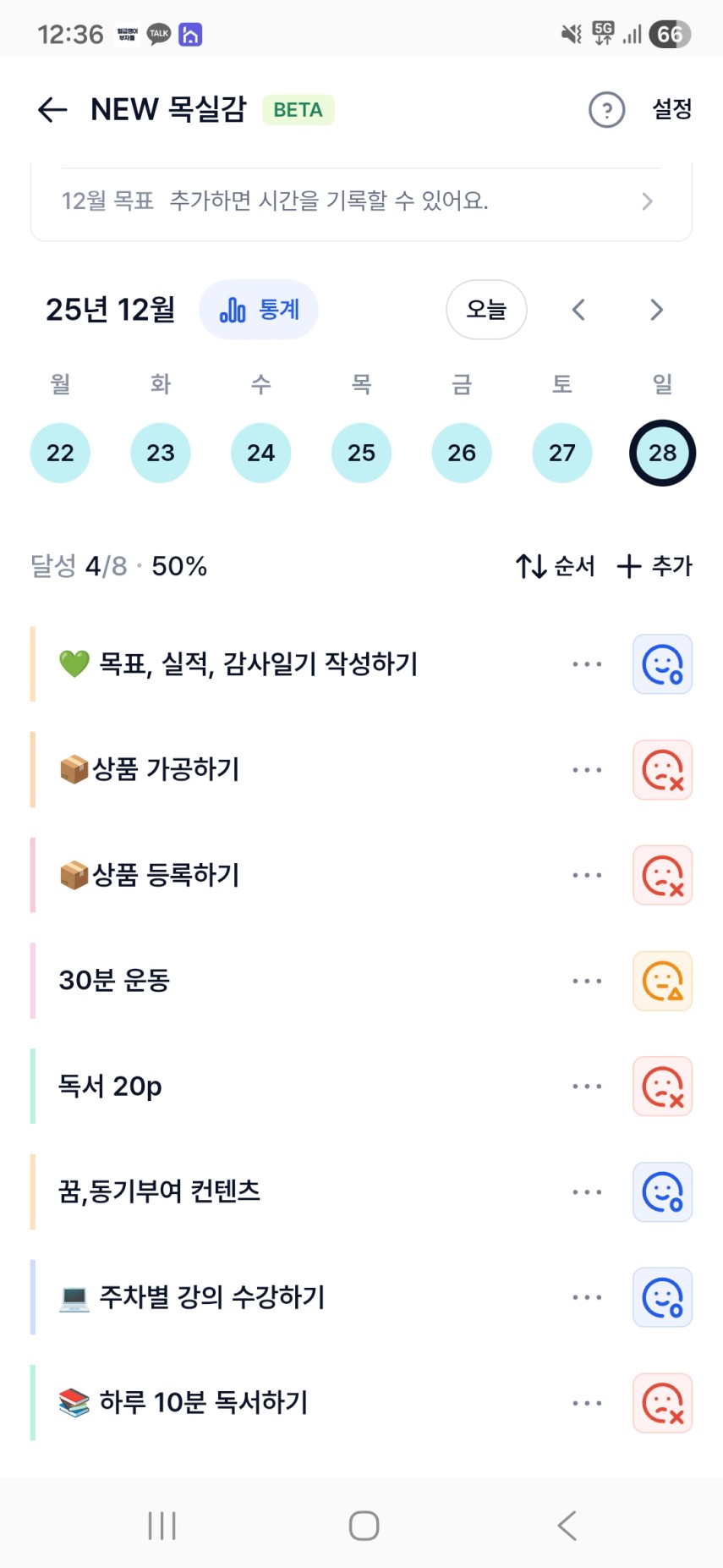723x1568 pixels.
Task: Toggle status face for 30분 운동
Action: [662, 981]
